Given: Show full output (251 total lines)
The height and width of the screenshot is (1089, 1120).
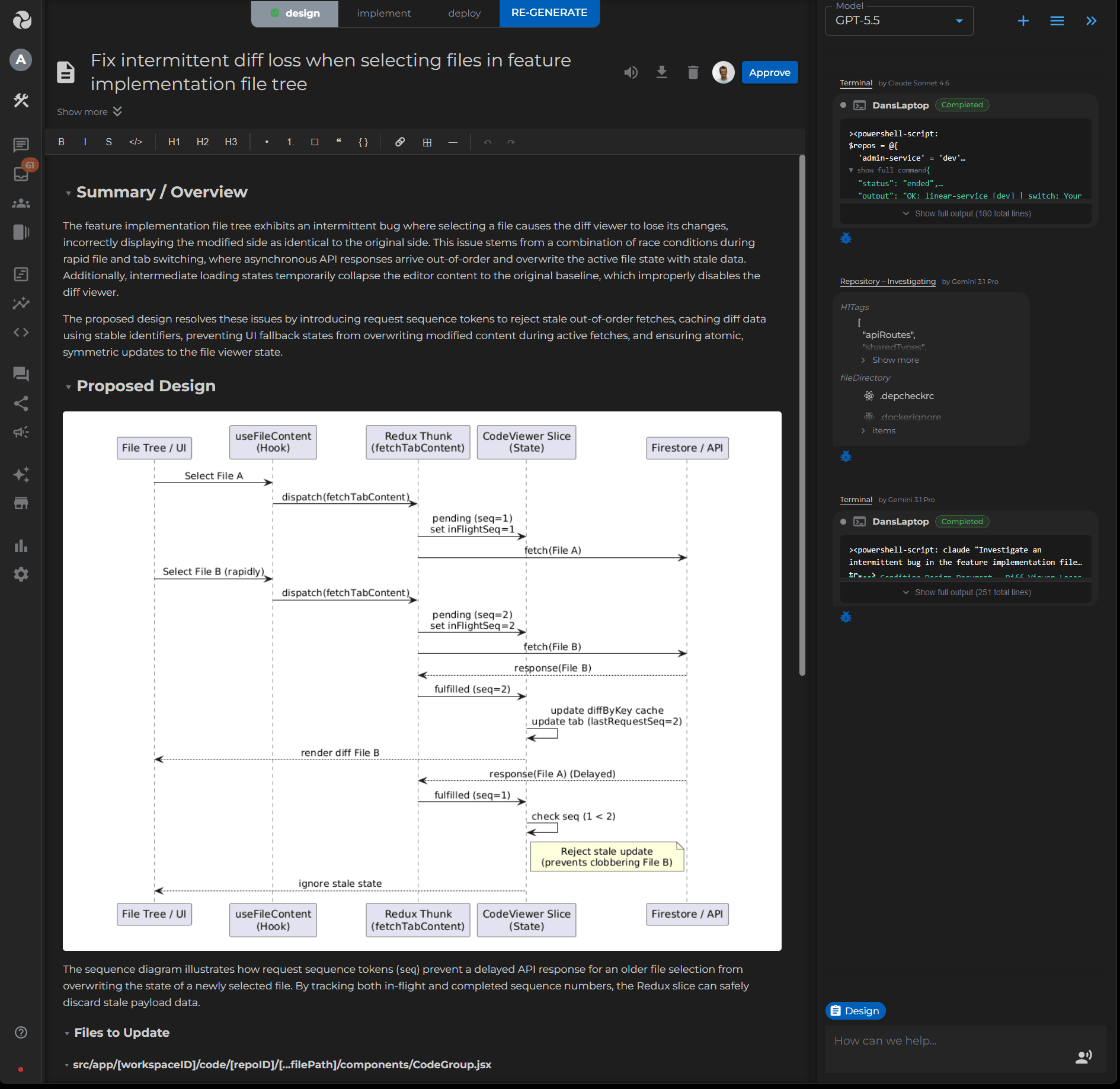Looking at the screenshot, I should [x=967, y=592].
